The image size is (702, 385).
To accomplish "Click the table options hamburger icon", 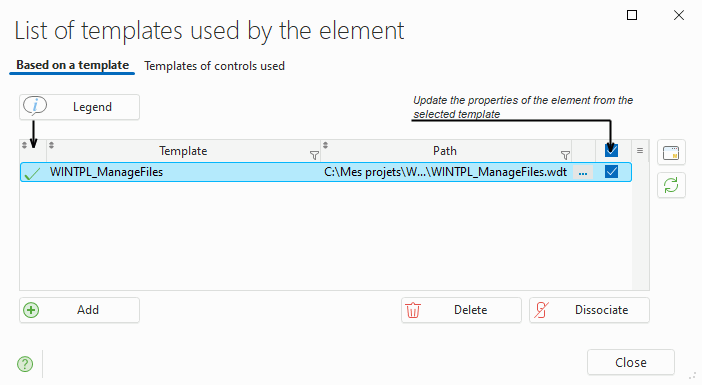I will click(640, 150).
